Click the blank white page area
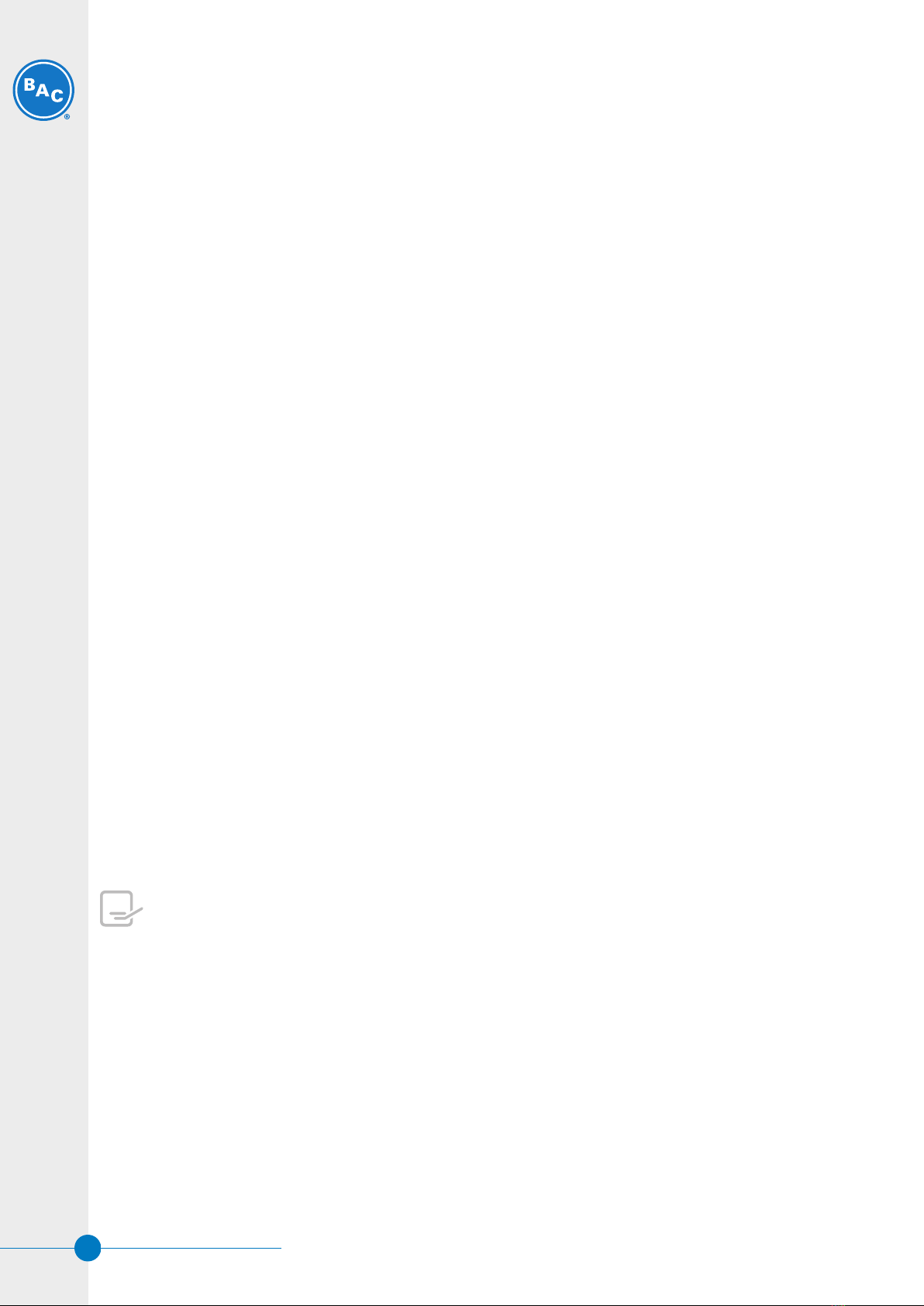This screenshot has width=924, height=1306. click(505, 465)
